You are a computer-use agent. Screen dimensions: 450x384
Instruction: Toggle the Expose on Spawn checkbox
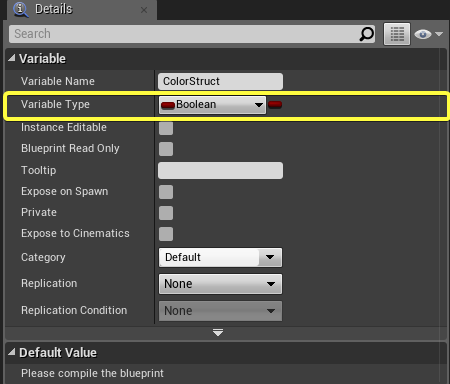pyautogui.click(x=166, y=192)
